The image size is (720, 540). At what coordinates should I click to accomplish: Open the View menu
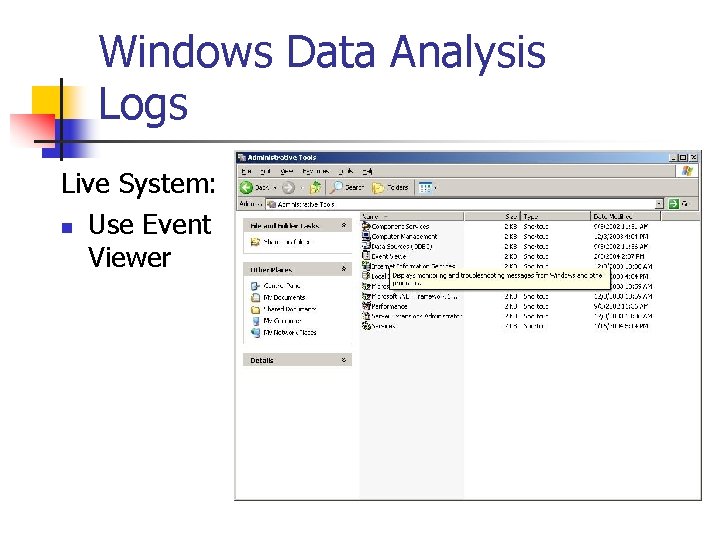(287, 171)
